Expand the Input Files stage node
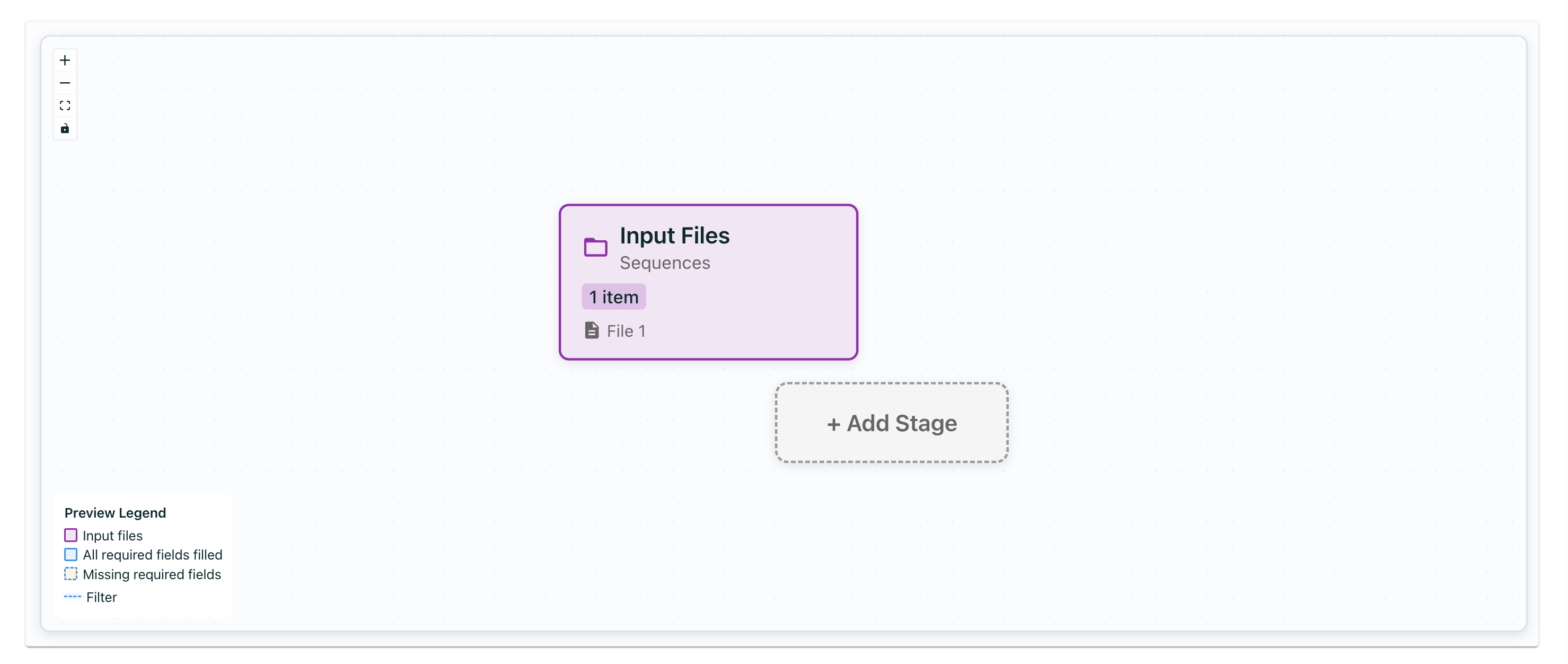The width and height of the screenshot is (1568, 664). click(709, 282)
